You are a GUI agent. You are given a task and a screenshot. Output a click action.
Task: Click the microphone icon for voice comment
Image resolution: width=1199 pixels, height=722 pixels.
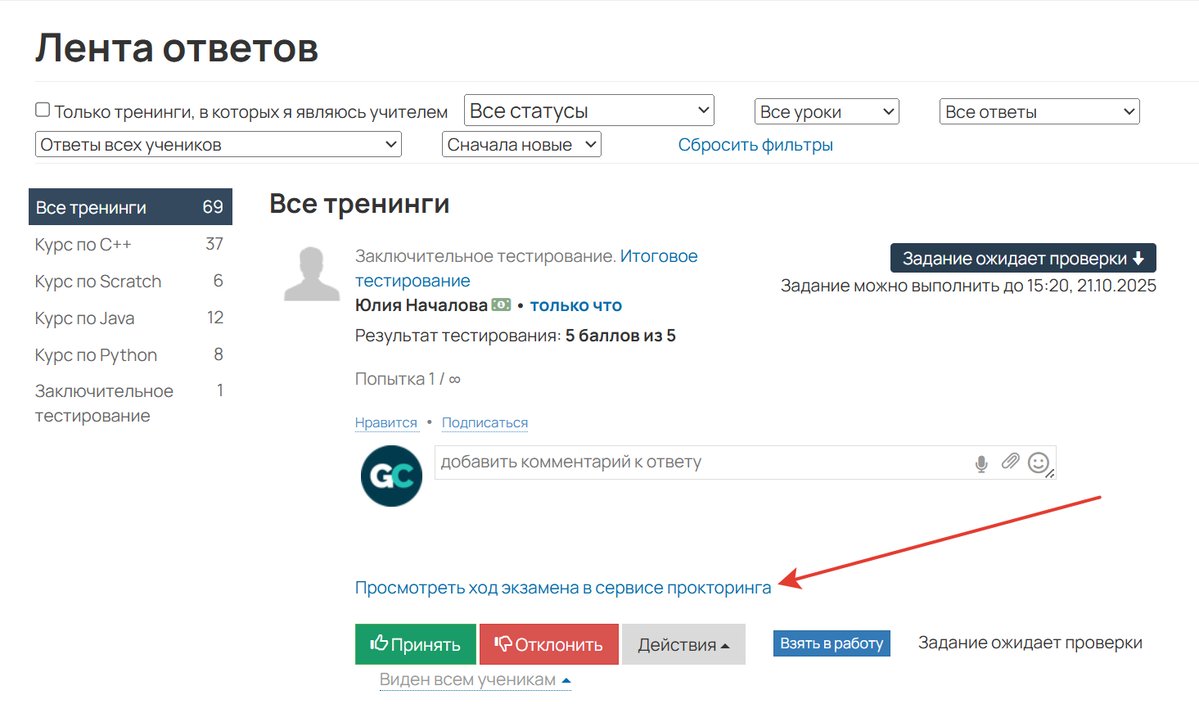(x=981, y=462)
